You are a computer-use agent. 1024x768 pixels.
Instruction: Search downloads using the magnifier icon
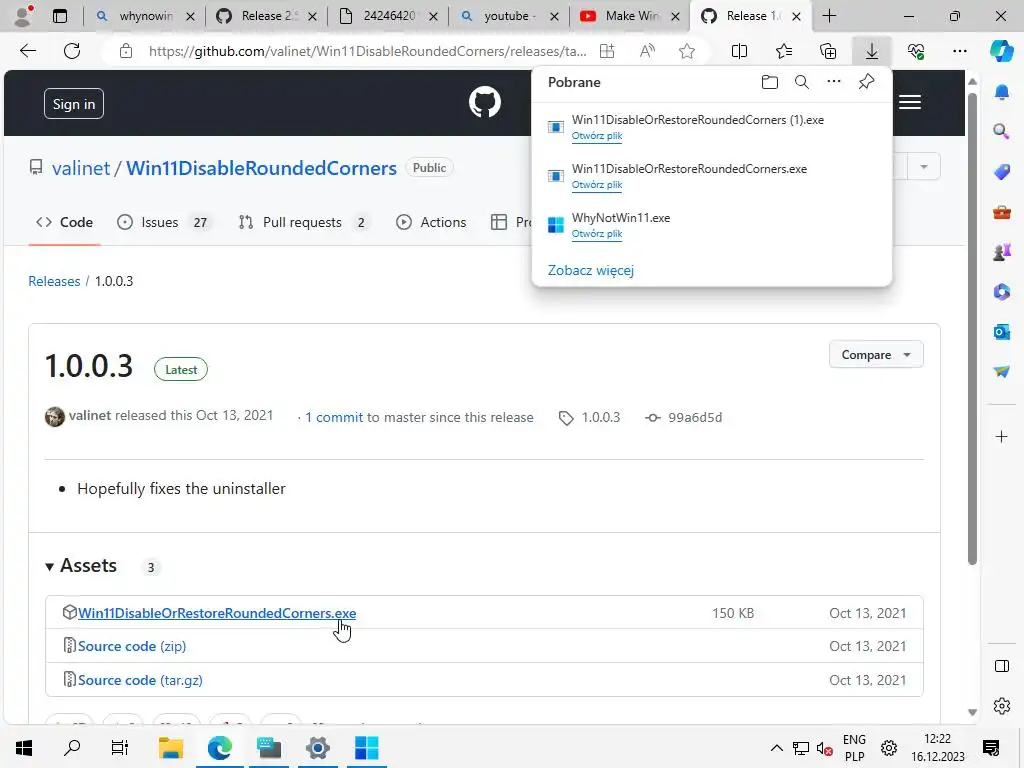point(801,82)
